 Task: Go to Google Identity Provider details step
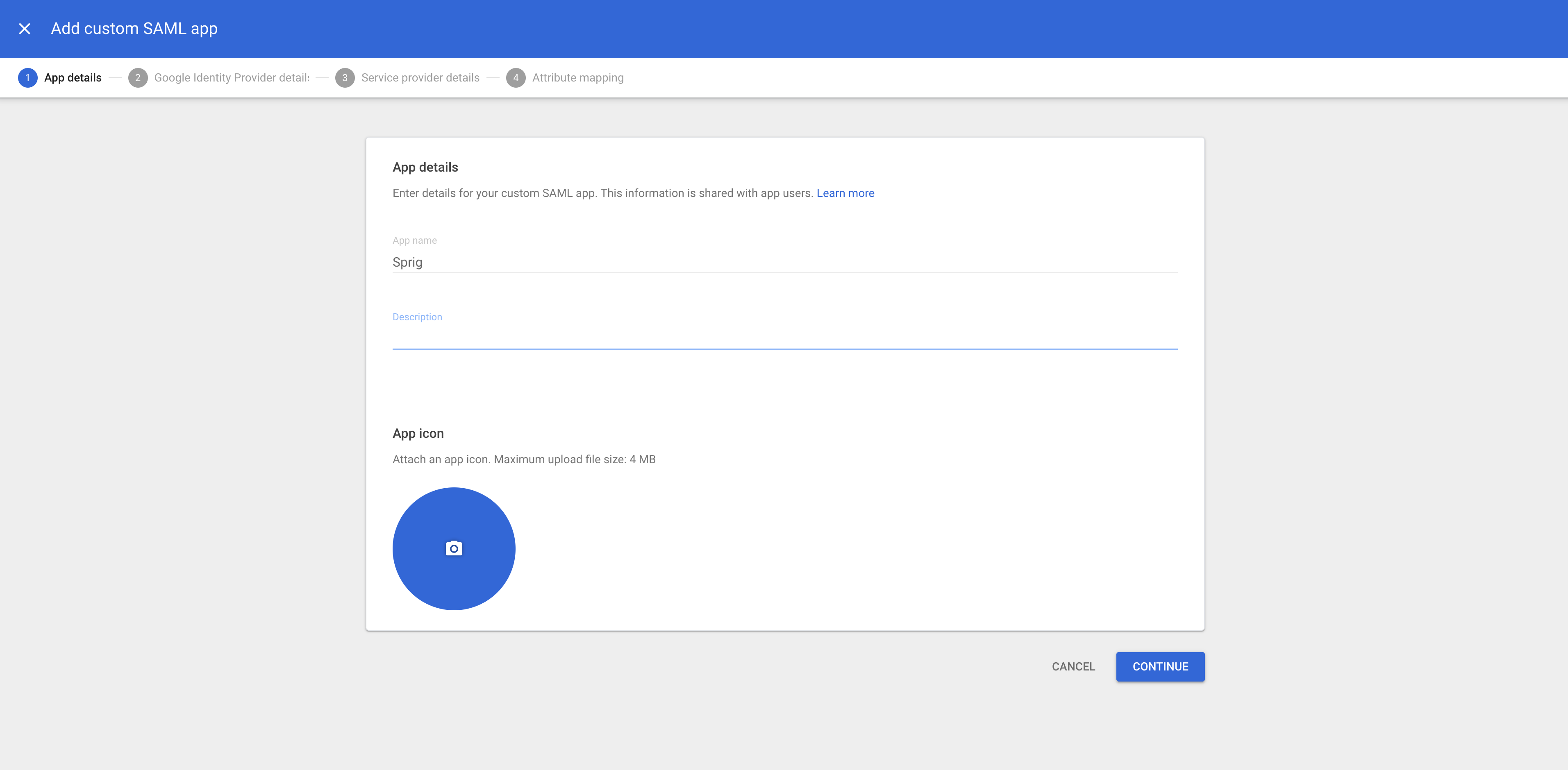point(231,78)
